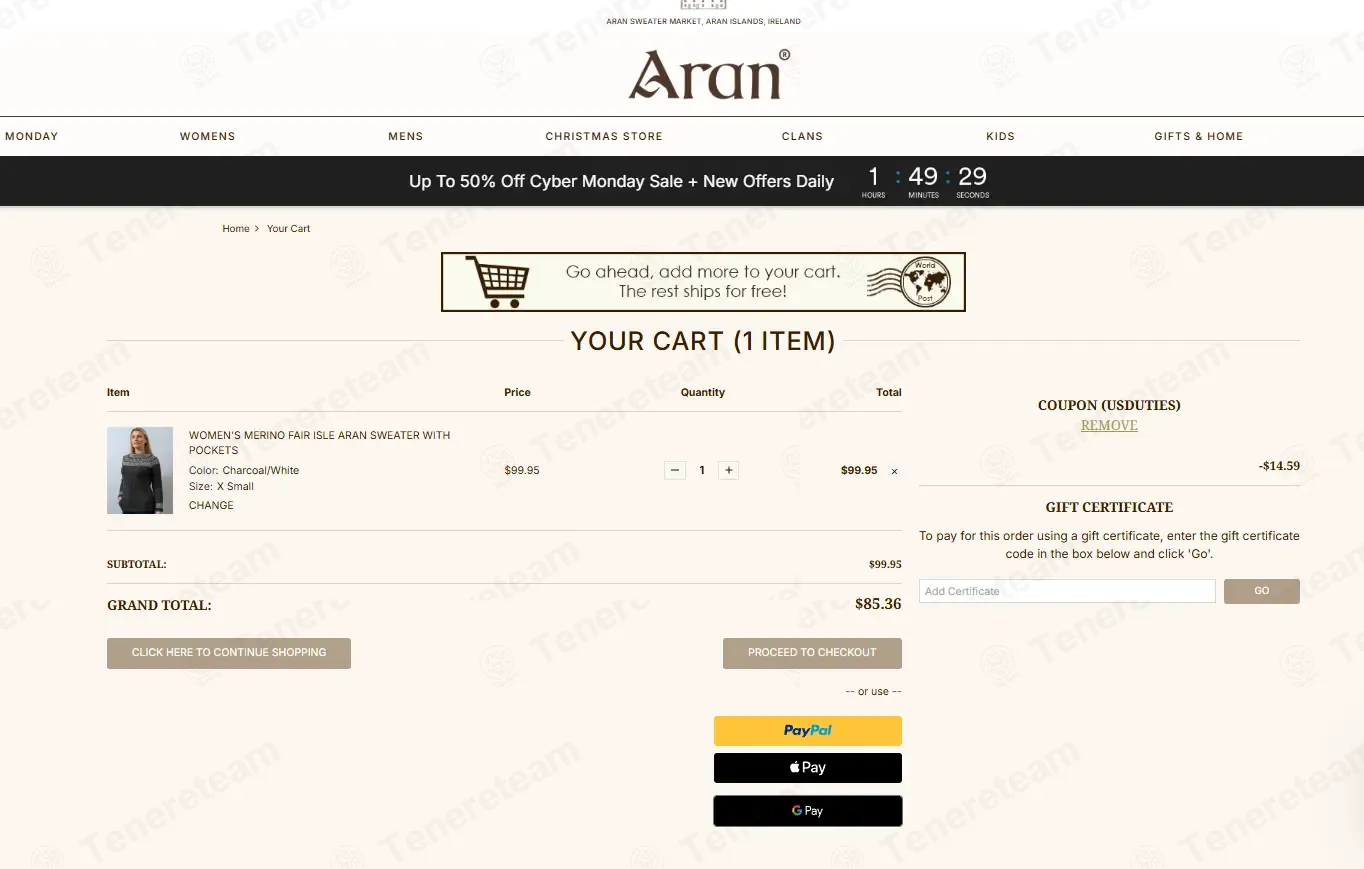Open the Monday menu item
1364x869 pixels.
point(31,136)
